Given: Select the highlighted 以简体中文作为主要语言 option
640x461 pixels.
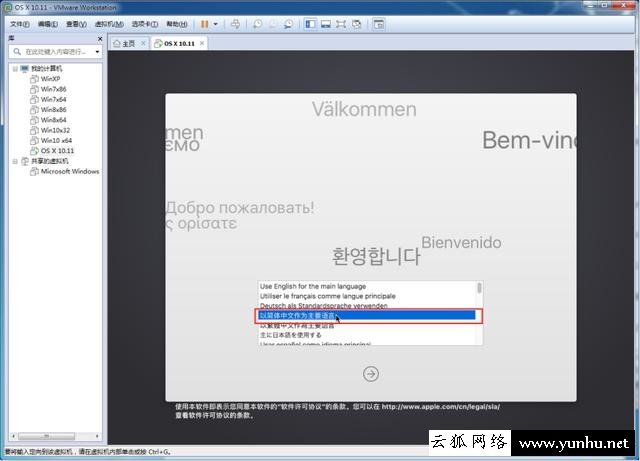Looking at the screenshot, I should [x=367, y=315].
